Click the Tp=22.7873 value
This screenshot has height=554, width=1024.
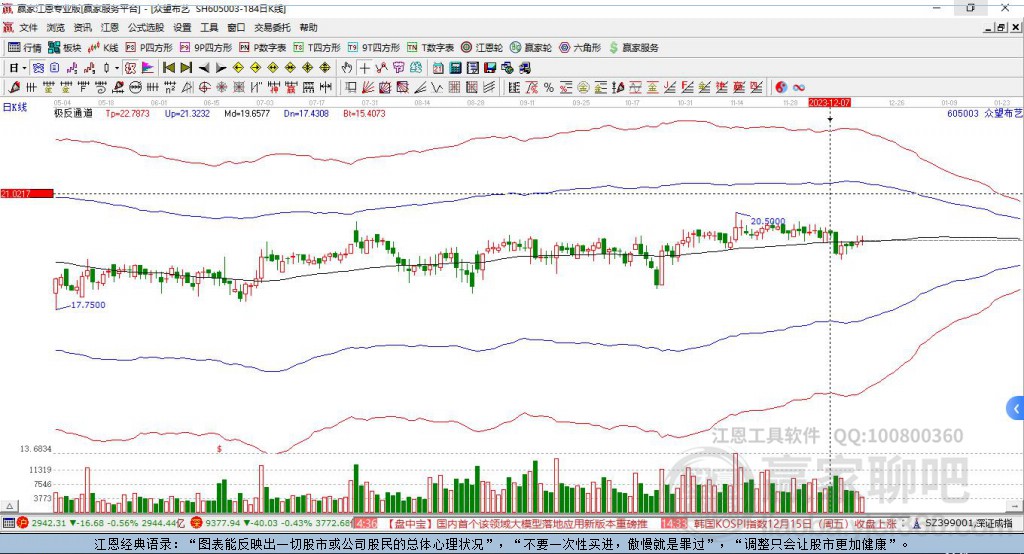click(x=127, y=113)
